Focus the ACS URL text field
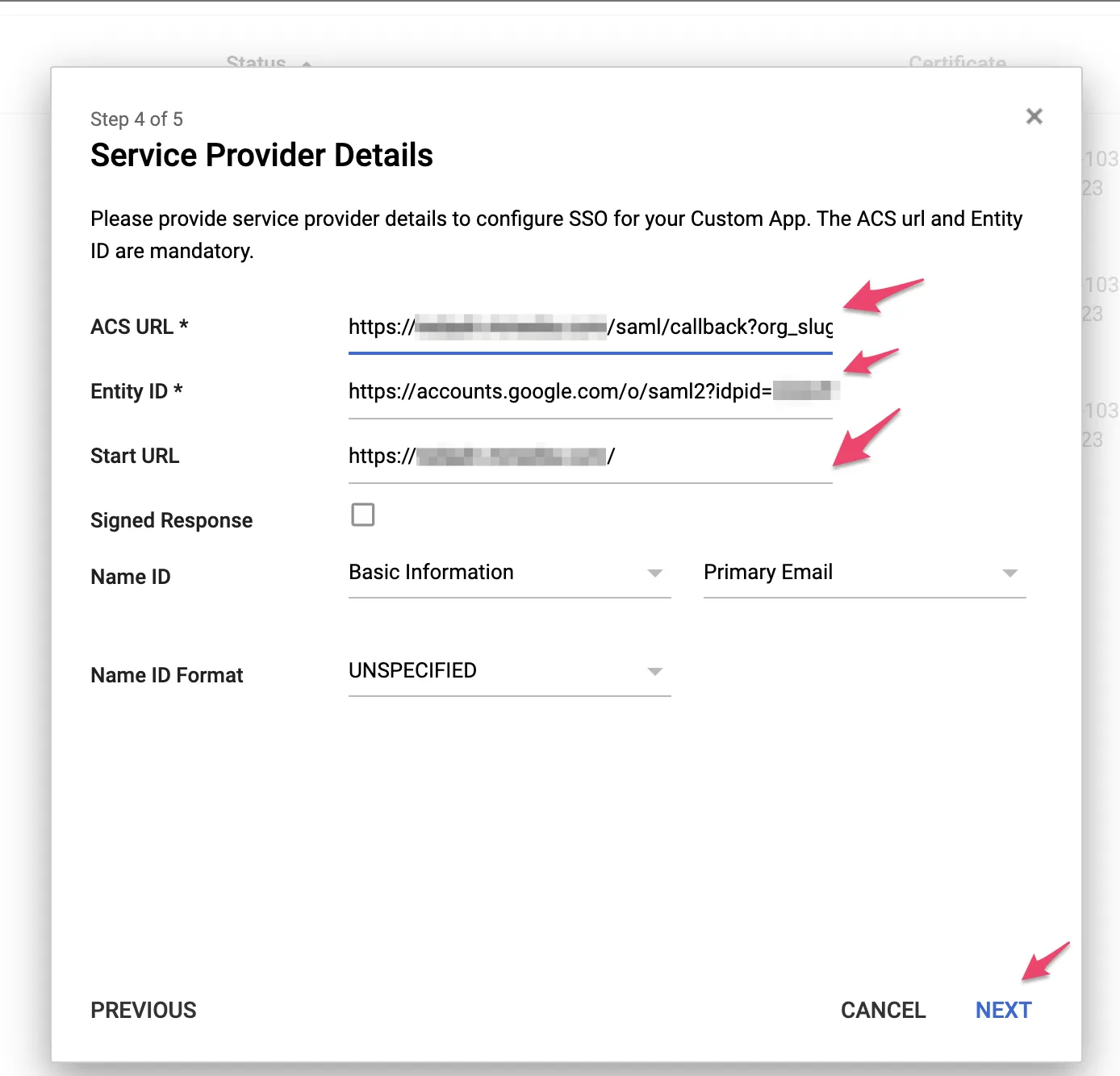The width and height of the screenshot is (1120, 1076). 589,327
